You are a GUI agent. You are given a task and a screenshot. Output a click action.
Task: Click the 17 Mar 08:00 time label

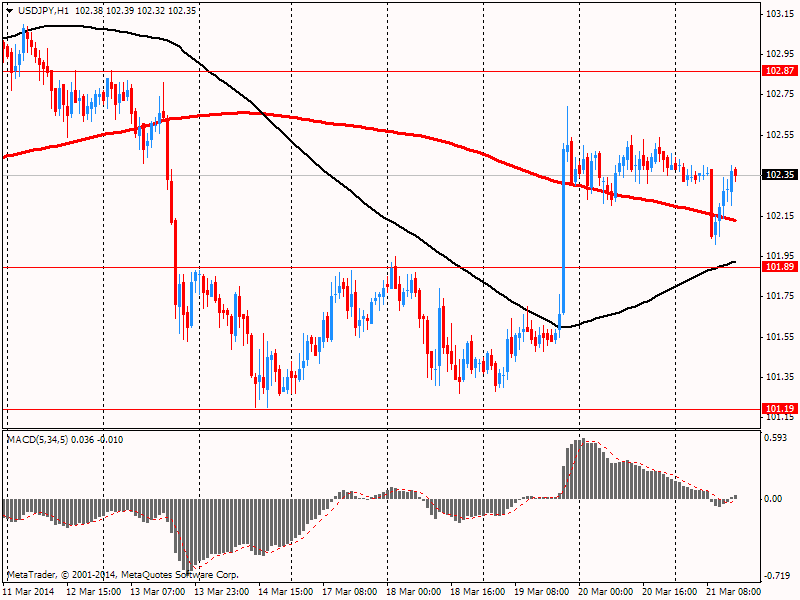(x=349, y=592)
